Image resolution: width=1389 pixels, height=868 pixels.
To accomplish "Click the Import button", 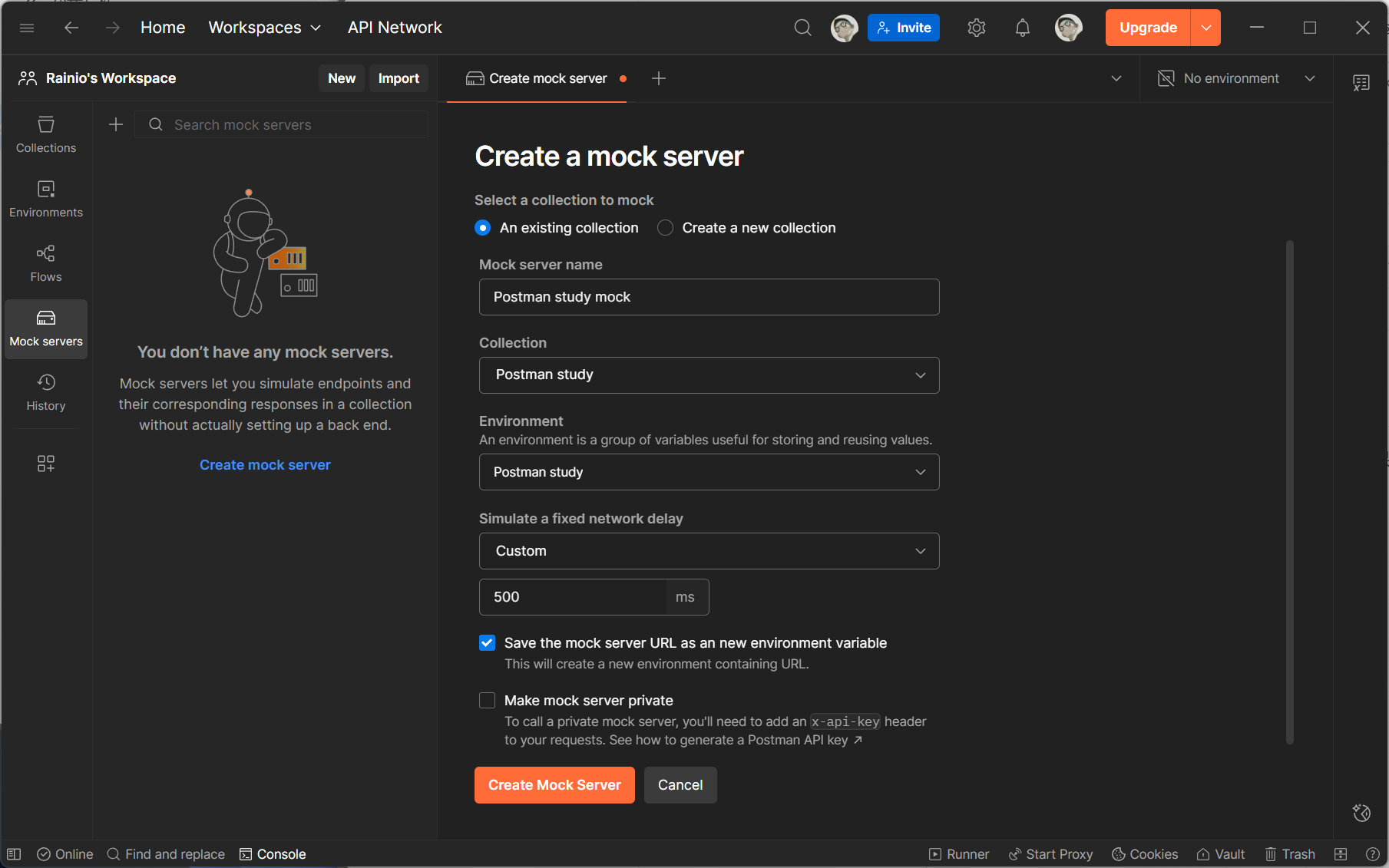I will pos(399,78).
